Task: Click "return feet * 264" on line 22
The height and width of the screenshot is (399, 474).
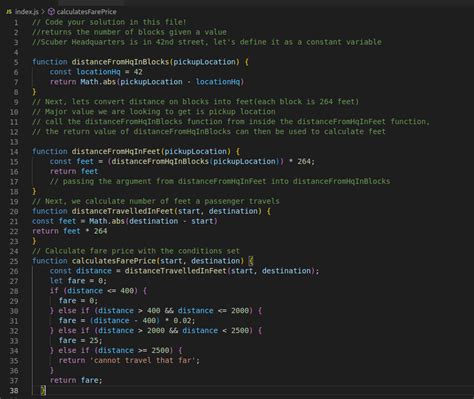Action: [x=70, y=231]
